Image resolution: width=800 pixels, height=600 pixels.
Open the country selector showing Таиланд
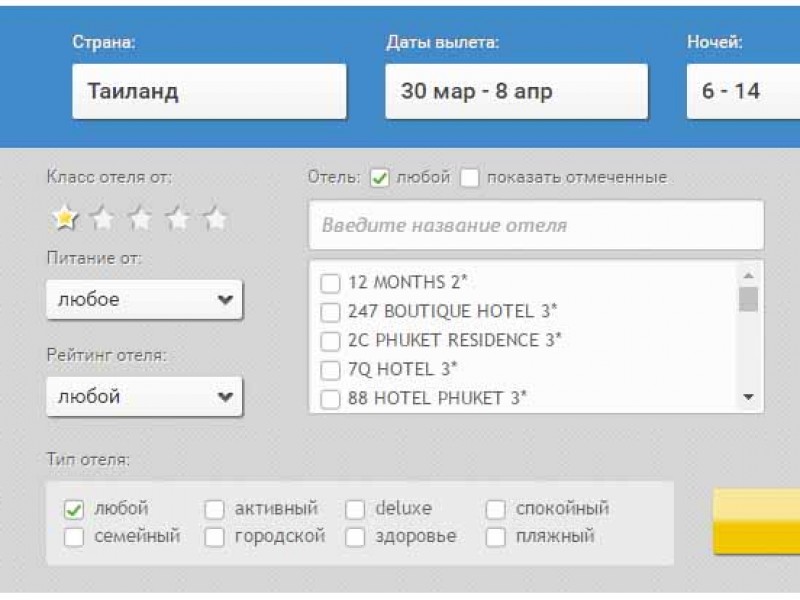[209, 91]
